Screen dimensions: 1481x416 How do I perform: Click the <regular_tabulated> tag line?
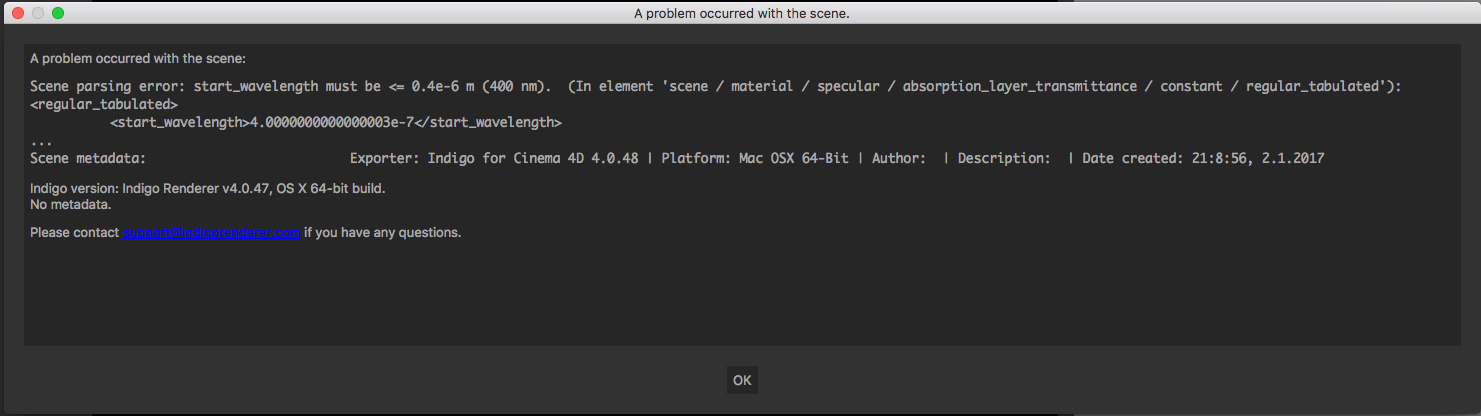pos(104,104)
